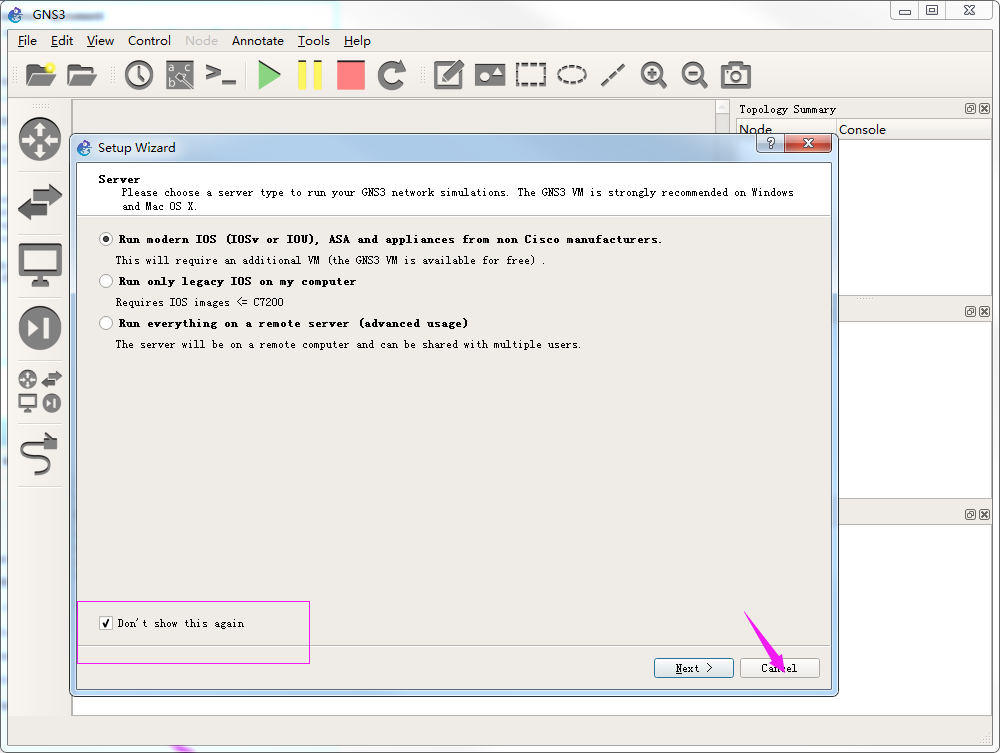1000x753 pixels.
Task: Click the Zoom in magnifier icon
Action: (654, 75)
